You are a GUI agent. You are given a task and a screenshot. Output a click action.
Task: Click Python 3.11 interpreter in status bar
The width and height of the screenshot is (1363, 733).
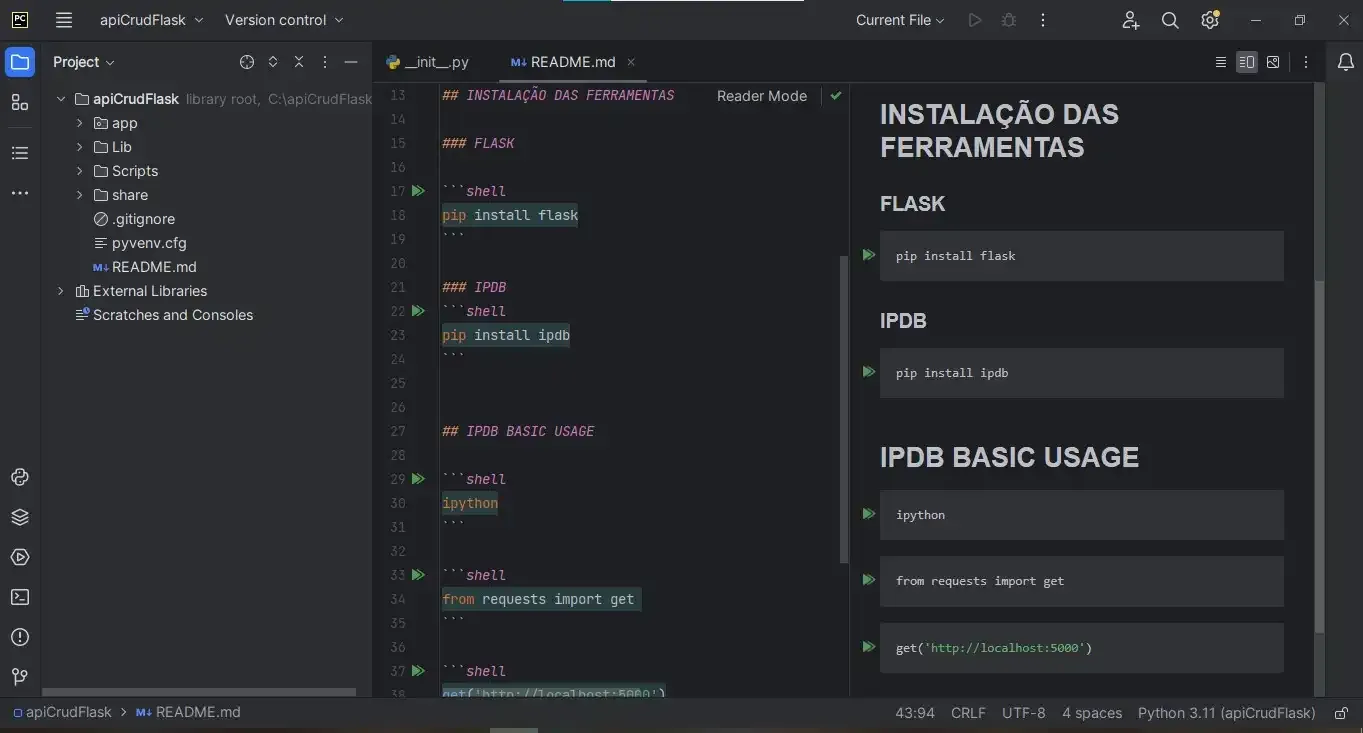[1226, 713]
